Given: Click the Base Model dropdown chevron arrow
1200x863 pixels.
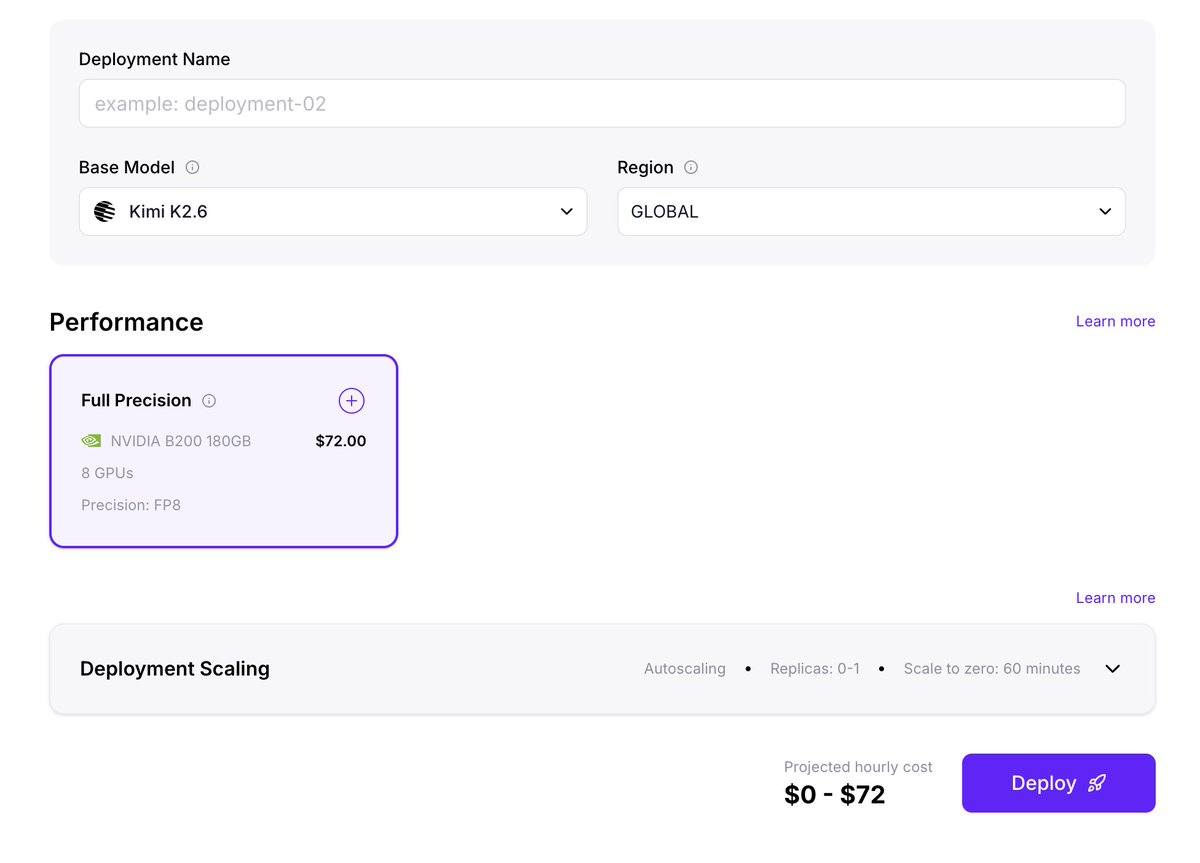Looking at the screenshot, I should click(567, 212).
